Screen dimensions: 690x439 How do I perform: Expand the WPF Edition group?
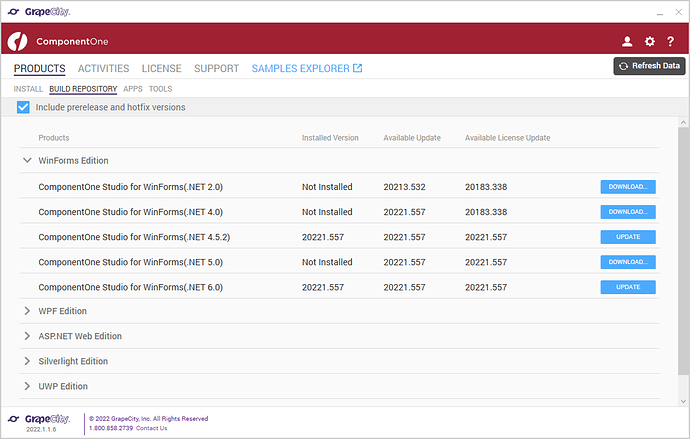point(27,311)
